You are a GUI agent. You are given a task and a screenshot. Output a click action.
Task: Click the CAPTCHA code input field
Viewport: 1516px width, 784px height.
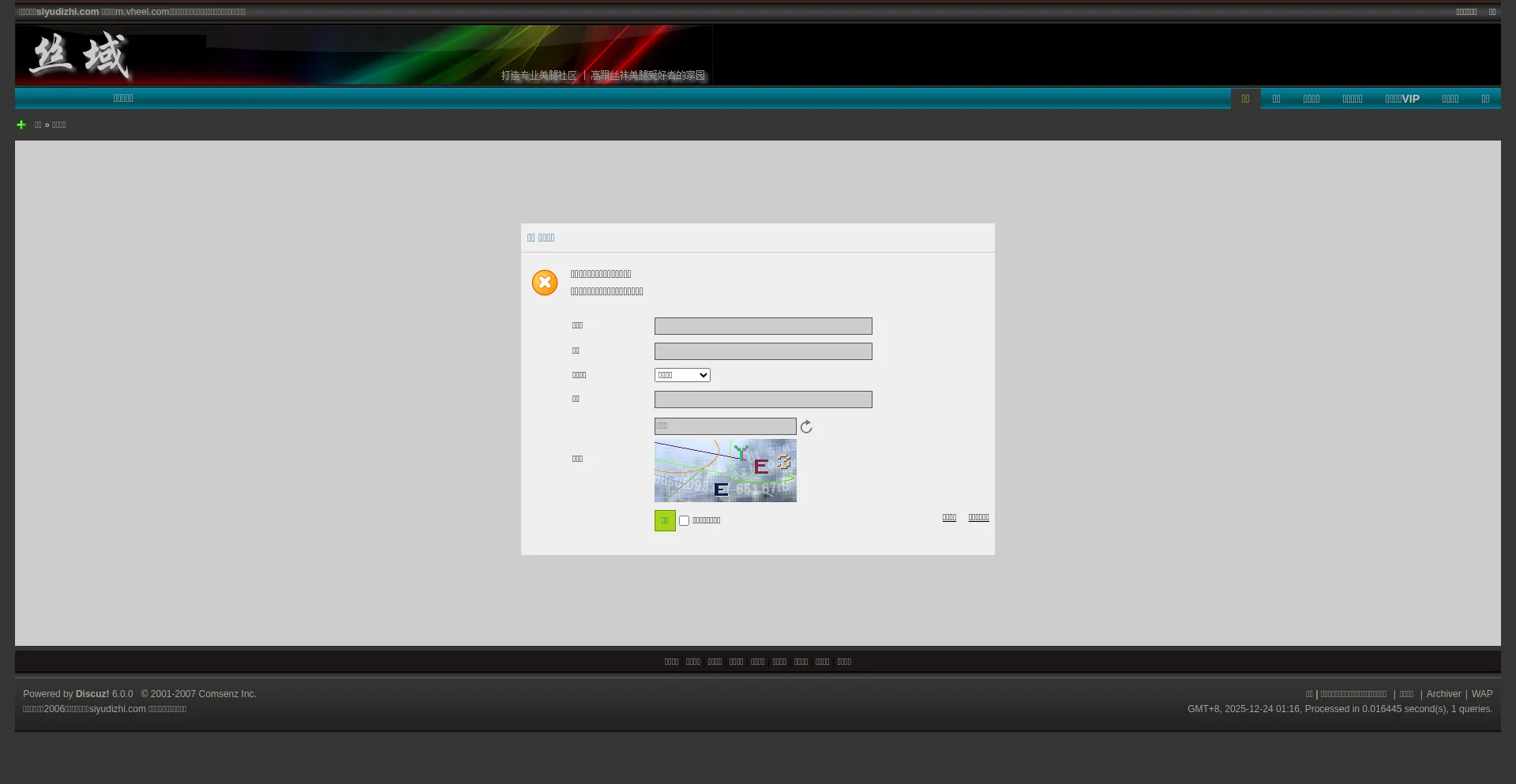(x=725, y=426)
